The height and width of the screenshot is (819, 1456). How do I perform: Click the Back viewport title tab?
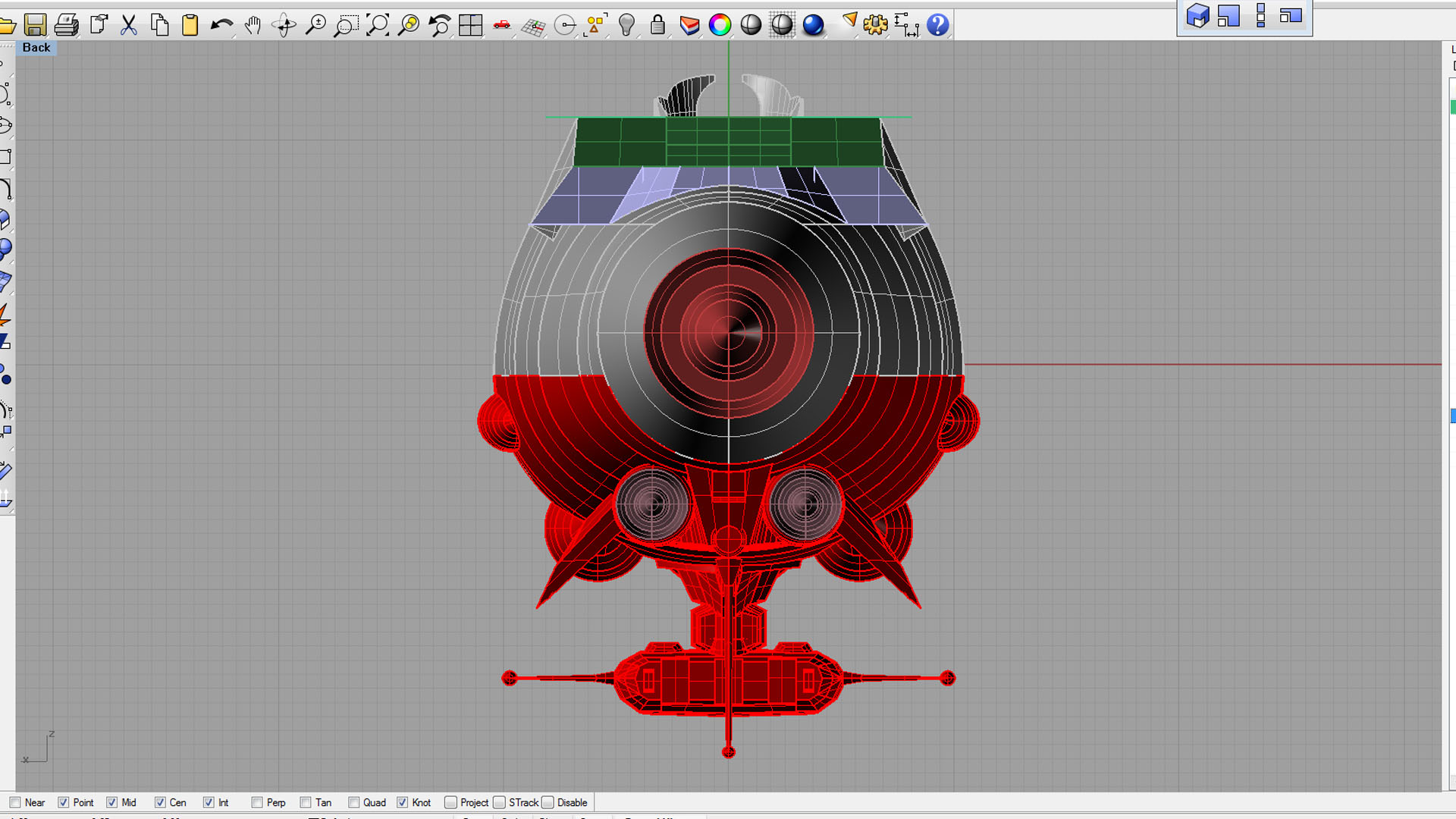(36, 47)
